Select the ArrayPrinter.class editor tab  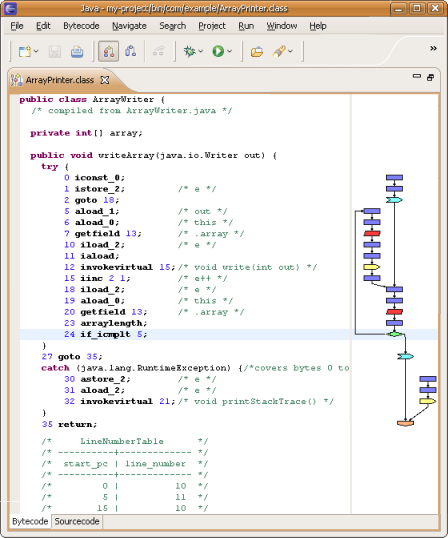pyautogui.click(x=59, y=80)
